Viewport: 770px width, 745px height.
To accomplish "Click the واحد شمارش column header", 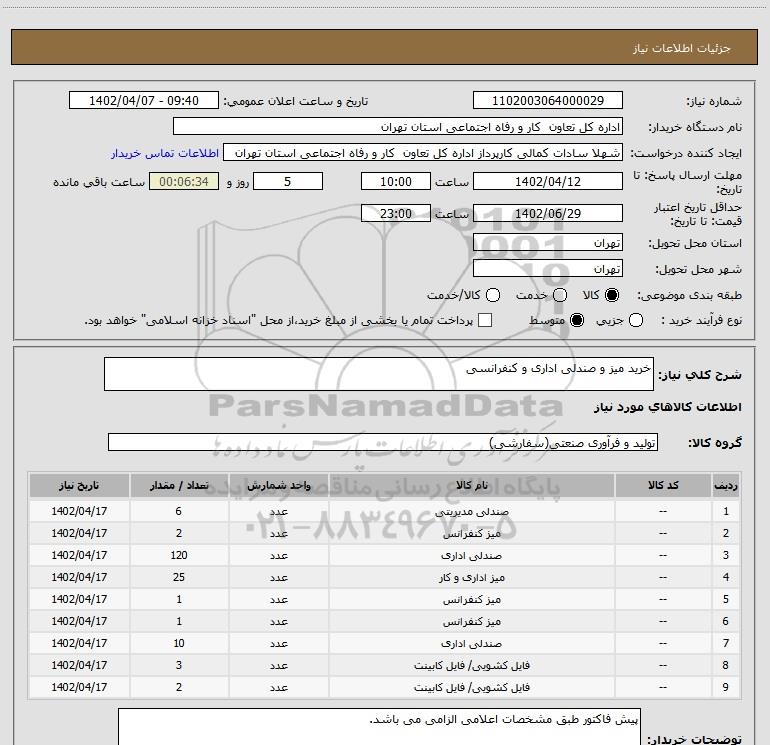I will click(x=278, y=486).
